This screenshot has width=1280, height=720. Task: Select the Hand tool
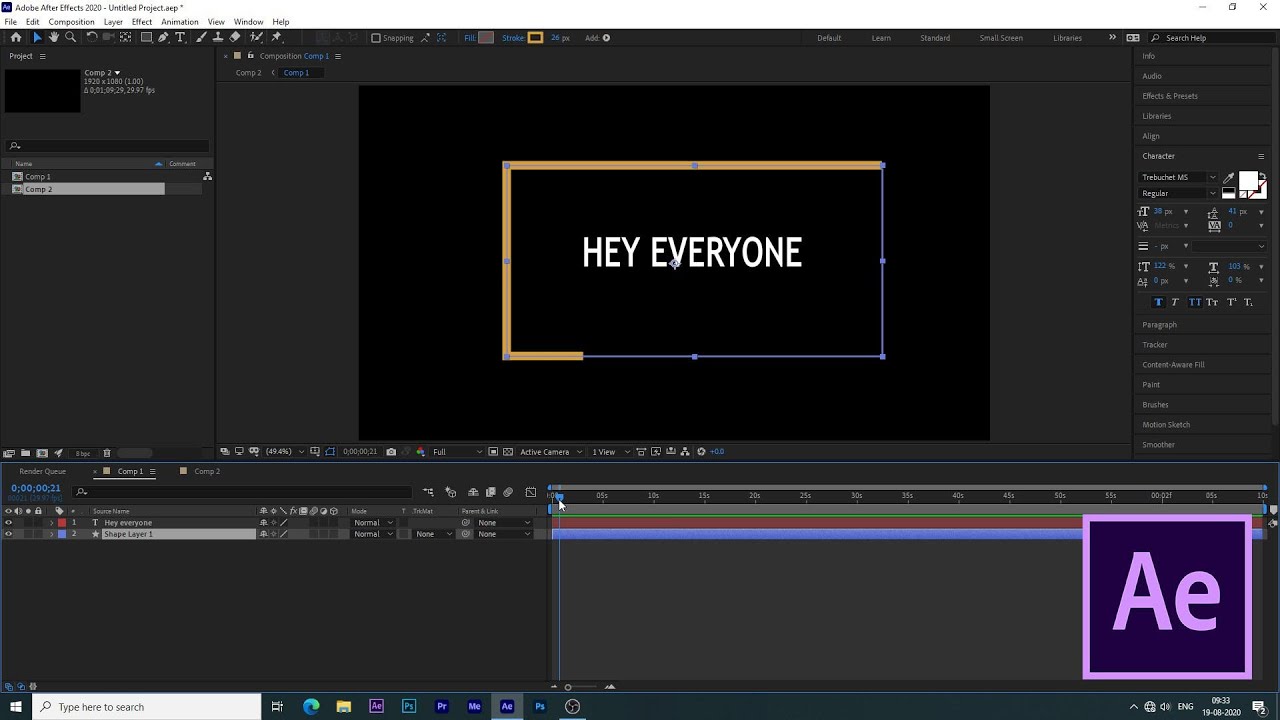pyautogui.click(x=54, y=38)
